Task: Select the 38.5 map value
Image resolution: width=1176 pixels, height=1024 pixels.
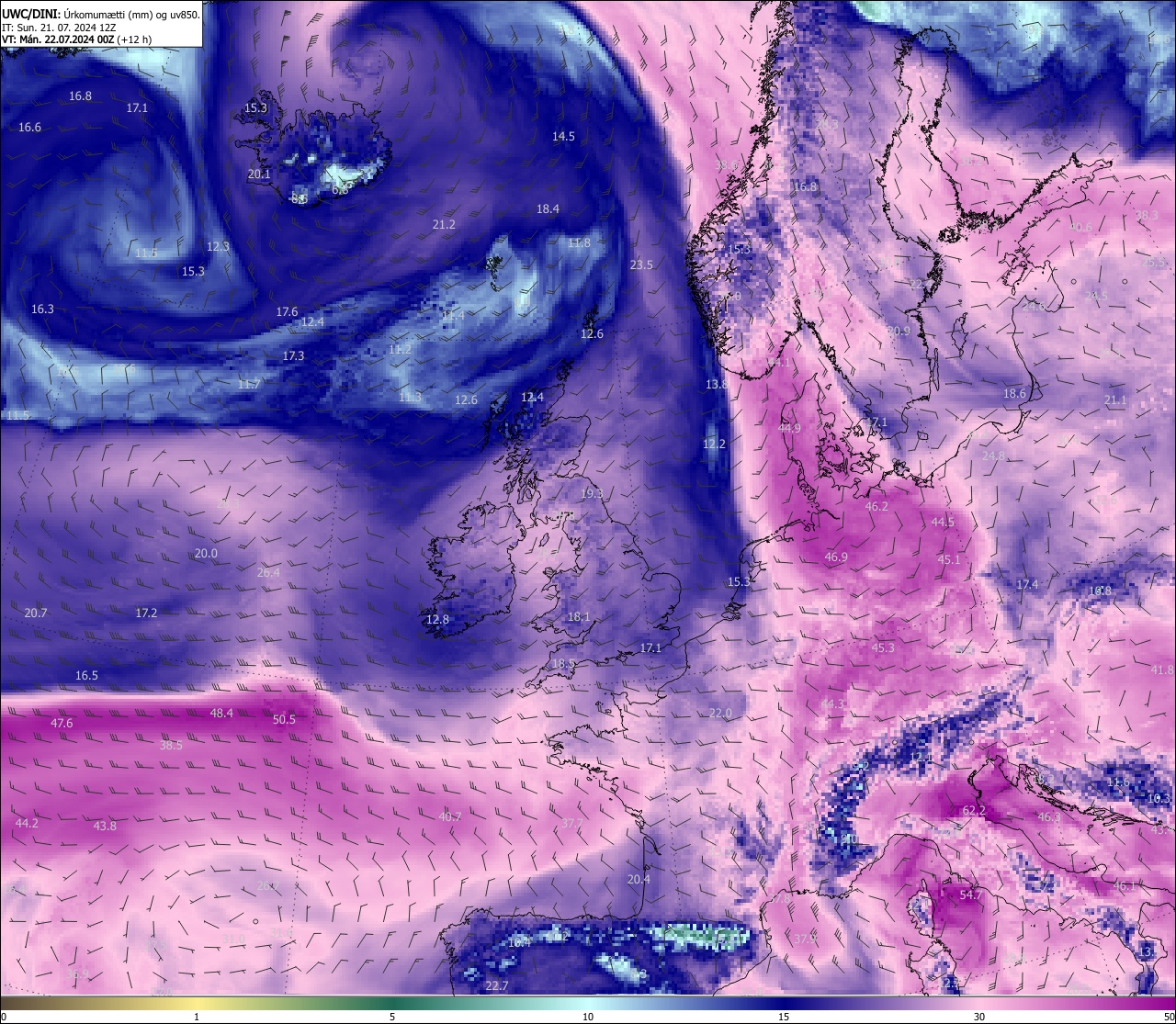Action: tap(171, 746)
